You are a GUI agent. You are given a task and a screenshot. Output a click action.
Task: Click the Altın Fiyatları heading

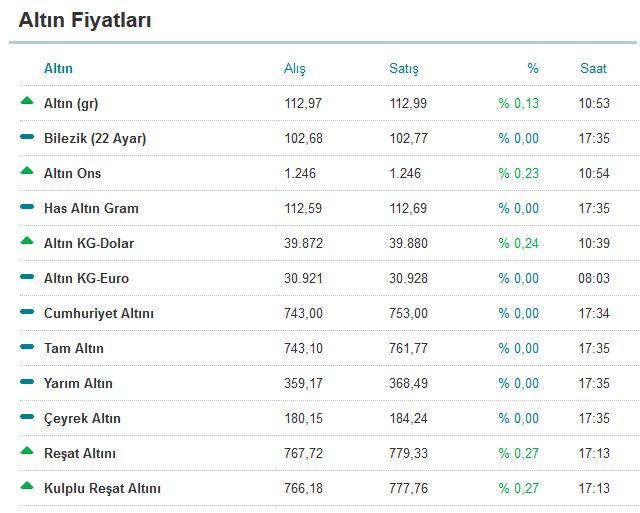pyautogui.click(x=85, y=20)
